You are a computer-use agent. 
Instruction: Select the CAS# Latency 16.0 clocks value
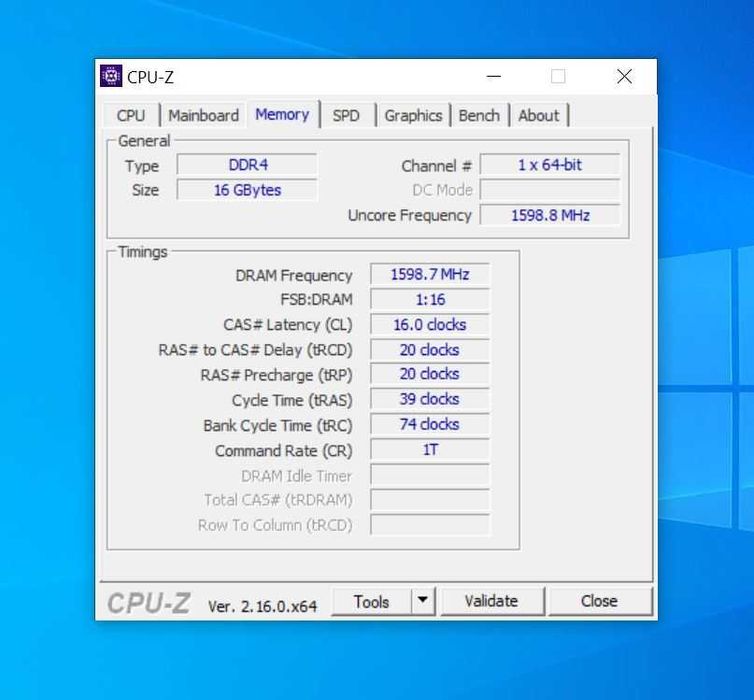point(430,325)
